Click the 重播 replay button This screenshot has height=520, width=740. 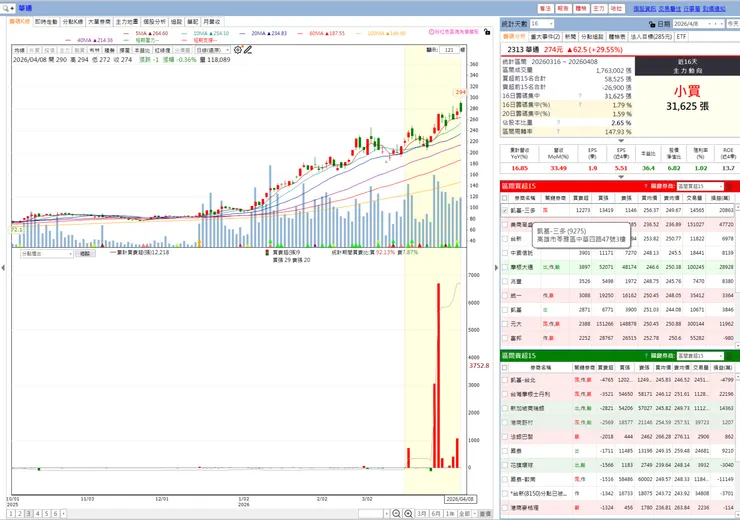(485, 513)
